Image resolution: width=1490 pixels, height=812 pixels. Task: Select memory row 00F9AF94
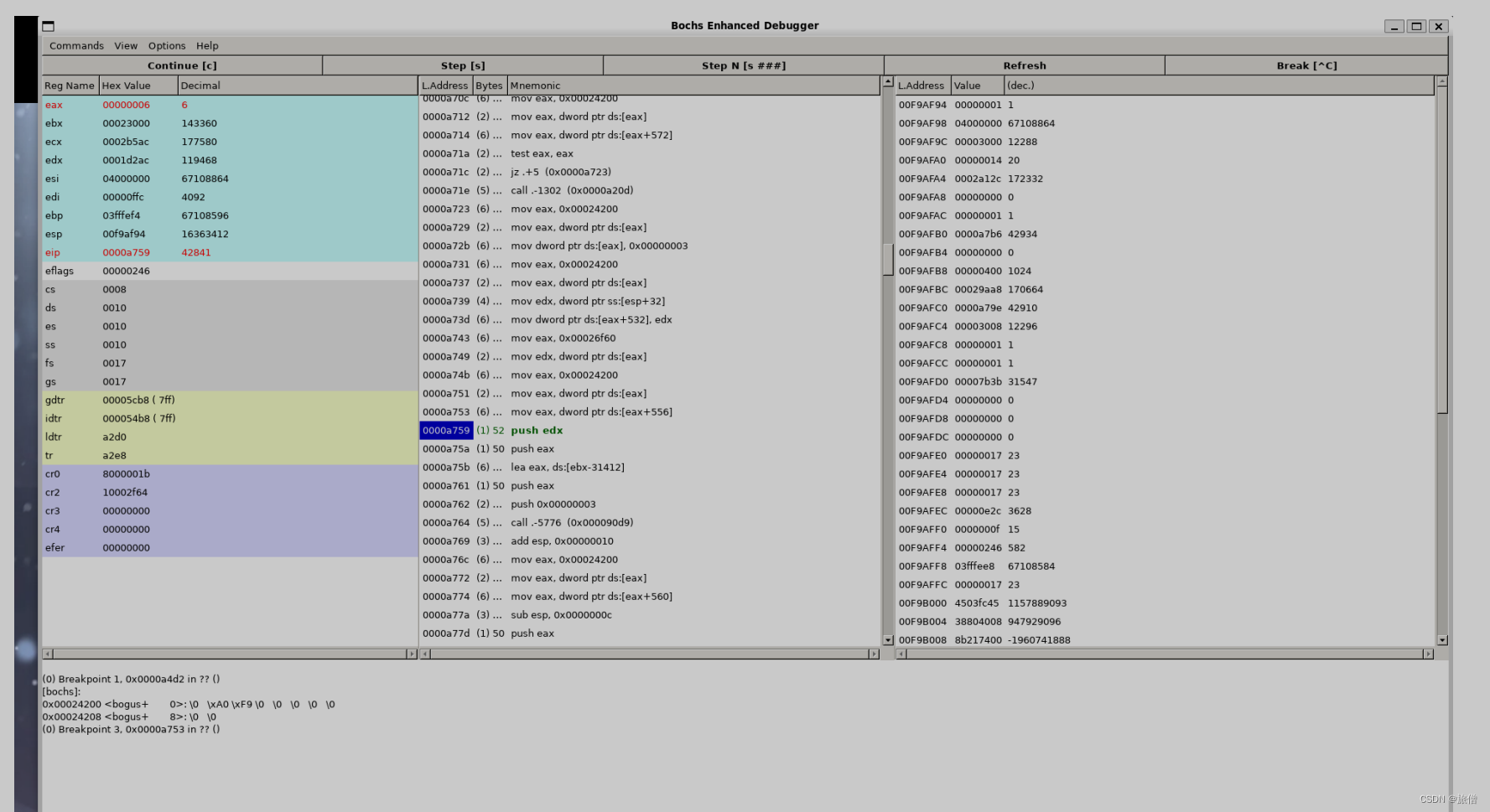click(x=1165, y=105)
